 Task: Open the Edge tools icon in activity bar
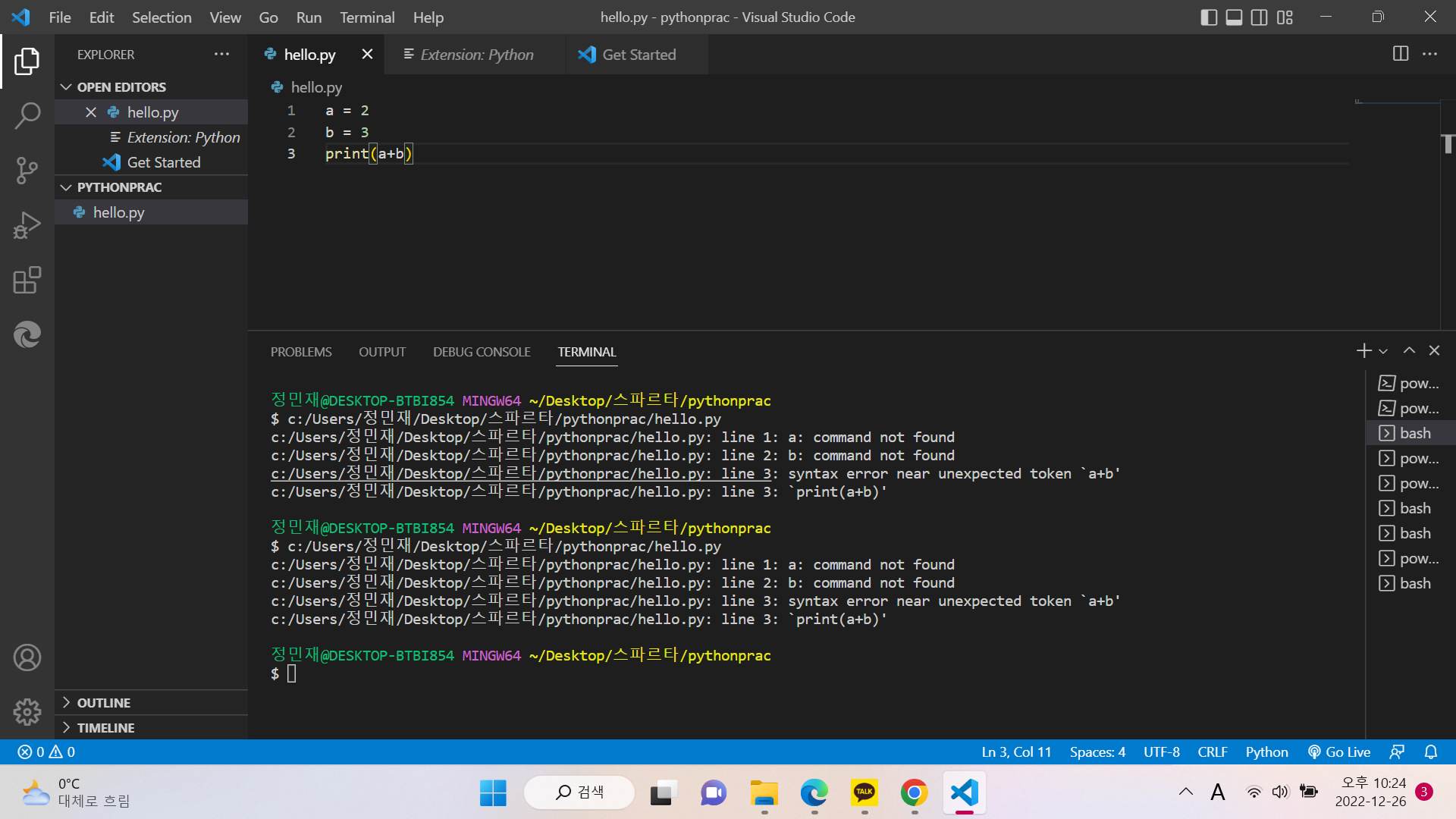[27, 334]
